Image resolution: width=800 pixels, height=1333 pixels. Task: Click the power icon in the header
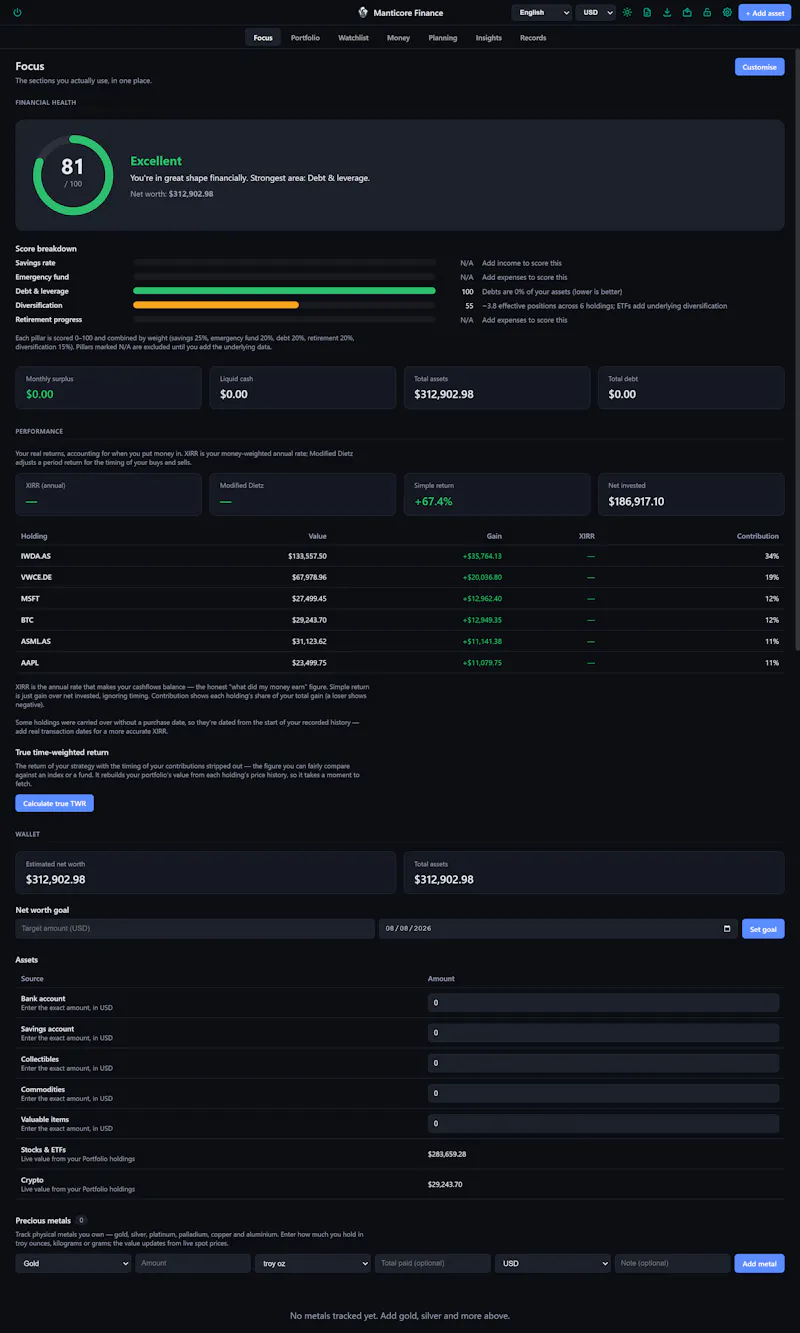pyautogui.click(x=17, y=13)
